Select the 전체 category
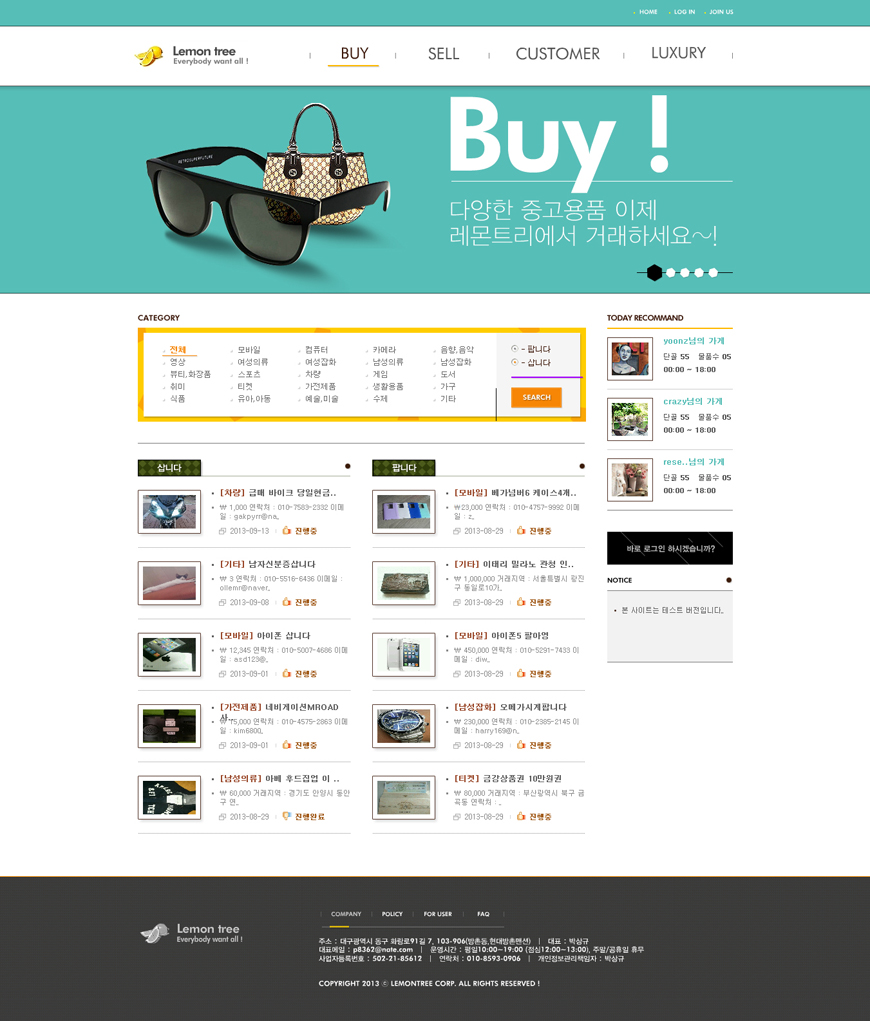Image resolution: width=870 pixels, height=1021 pixels. point(178,350)
